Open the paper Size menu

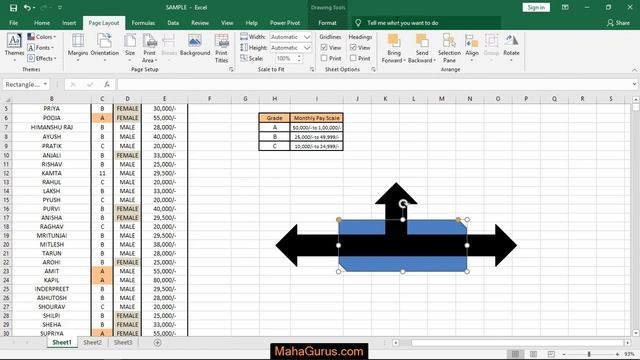(130, 48)
